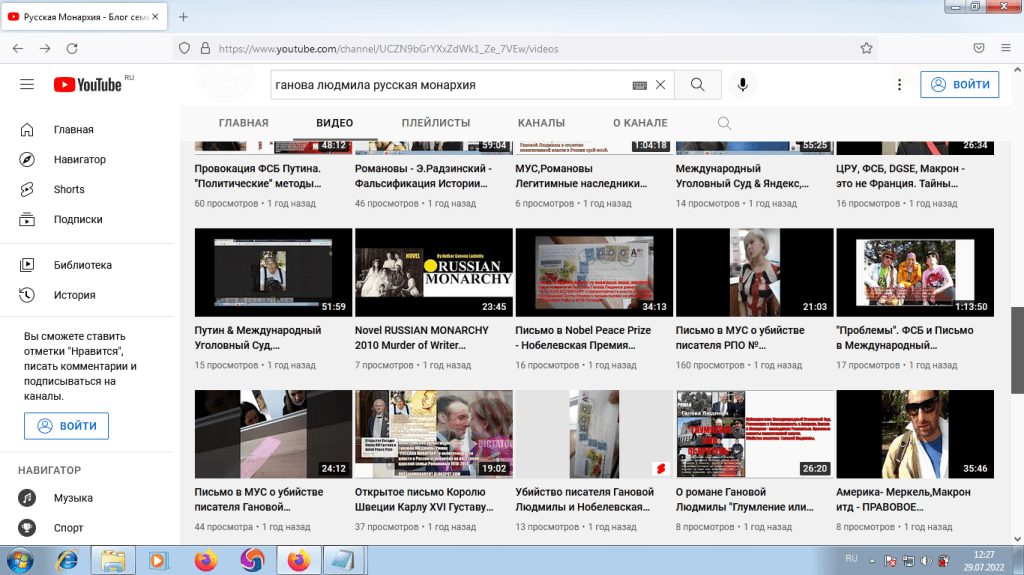Activate voice search microphone
This screenshot has width=1024, height=575.
[743, 85]
